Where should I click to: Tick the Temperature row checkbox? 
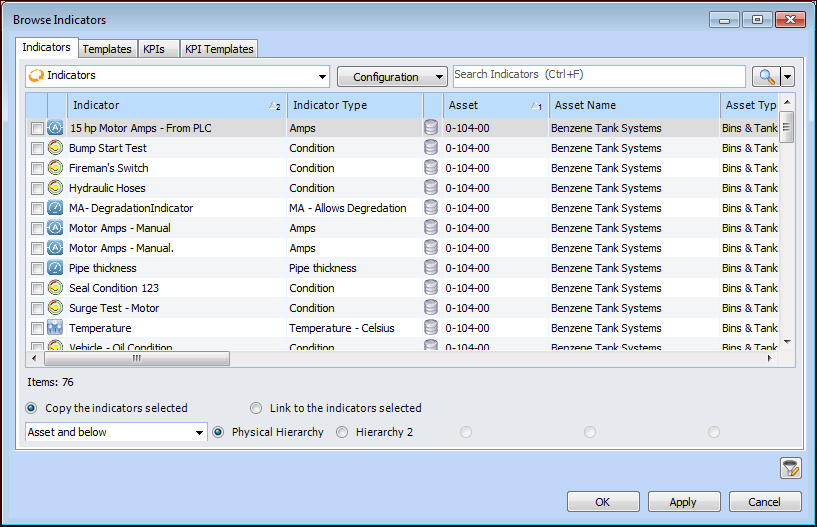37,328
